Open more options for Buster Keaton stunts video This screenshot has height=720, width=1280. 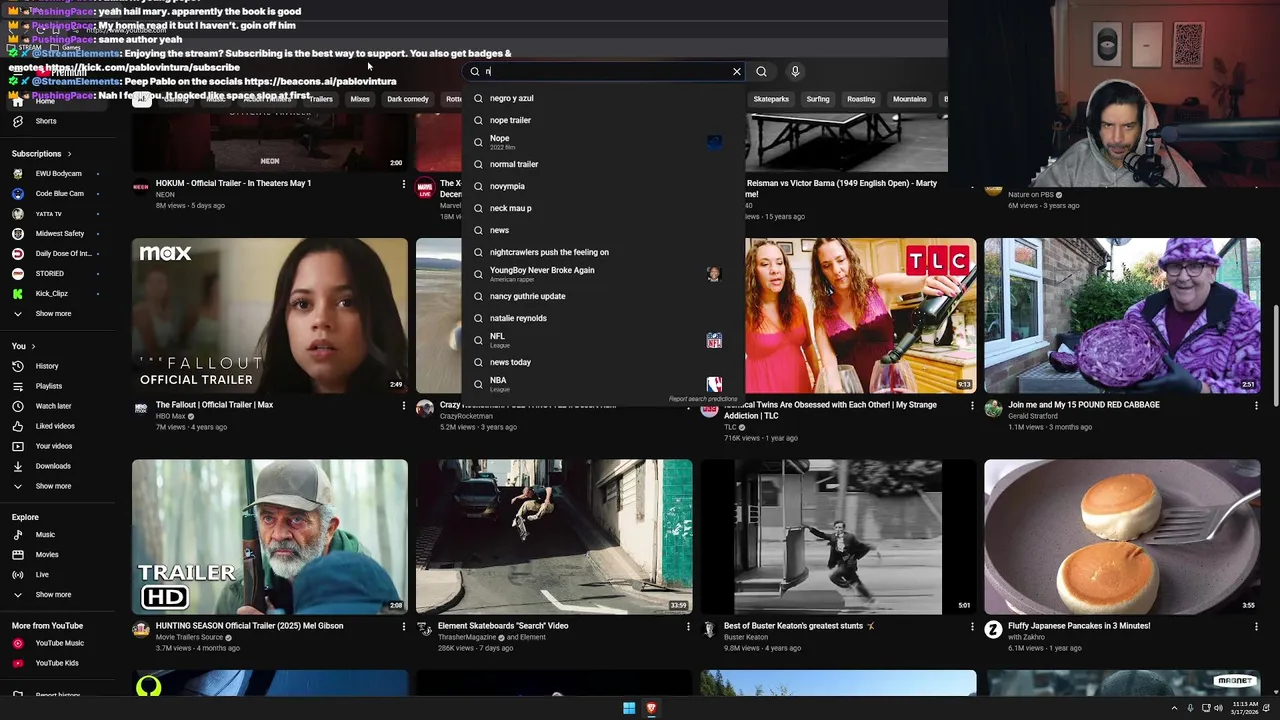point(972,627)
